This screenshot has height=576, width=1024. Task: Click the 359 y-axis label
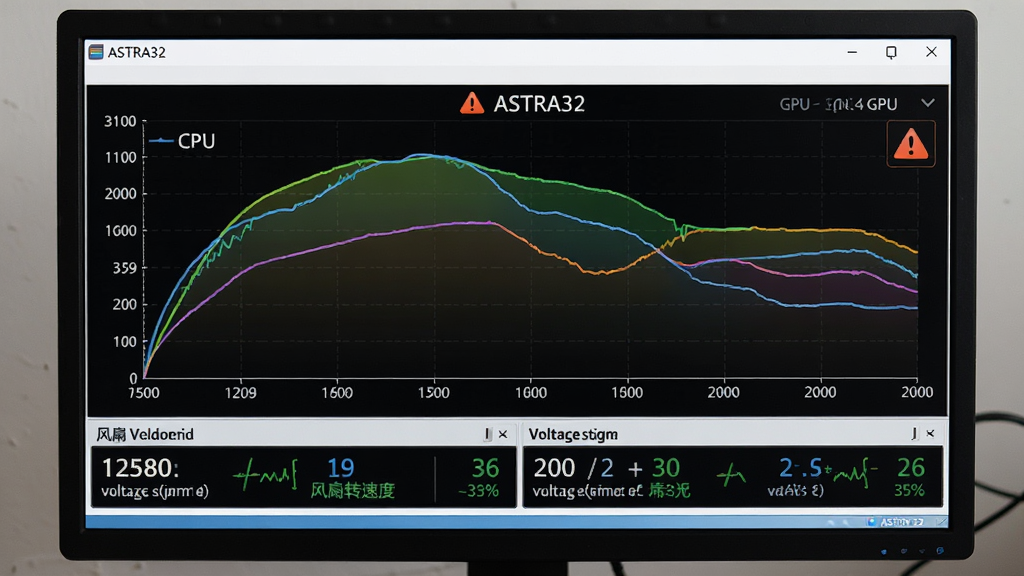[x=124, y=268]
